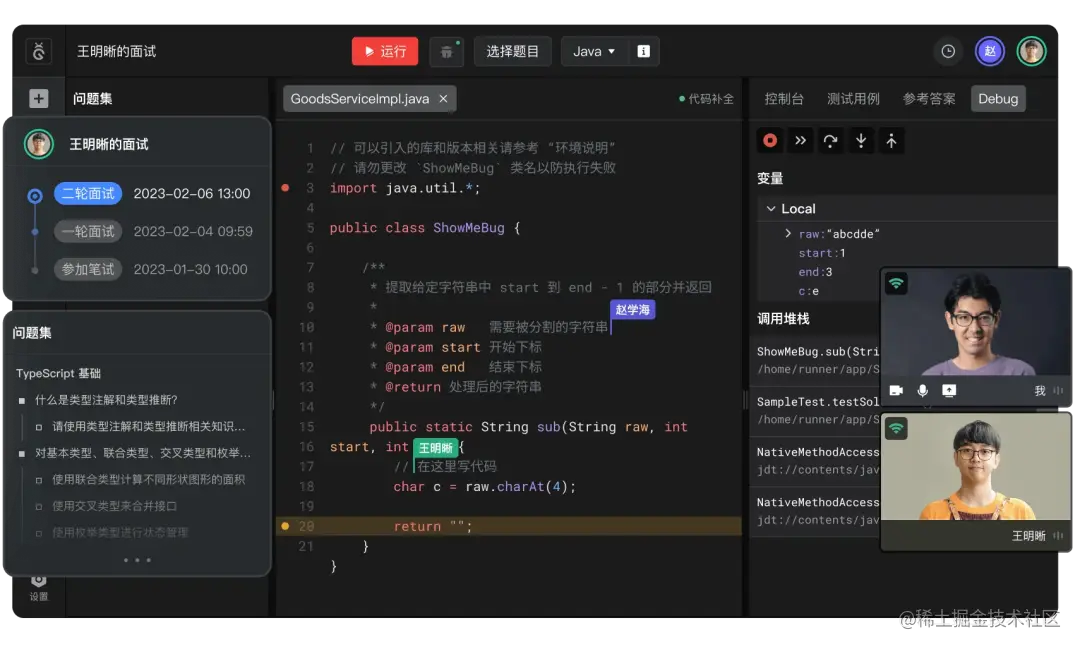
Task: Click the 选择题目 button
Action: pos(513,51)
